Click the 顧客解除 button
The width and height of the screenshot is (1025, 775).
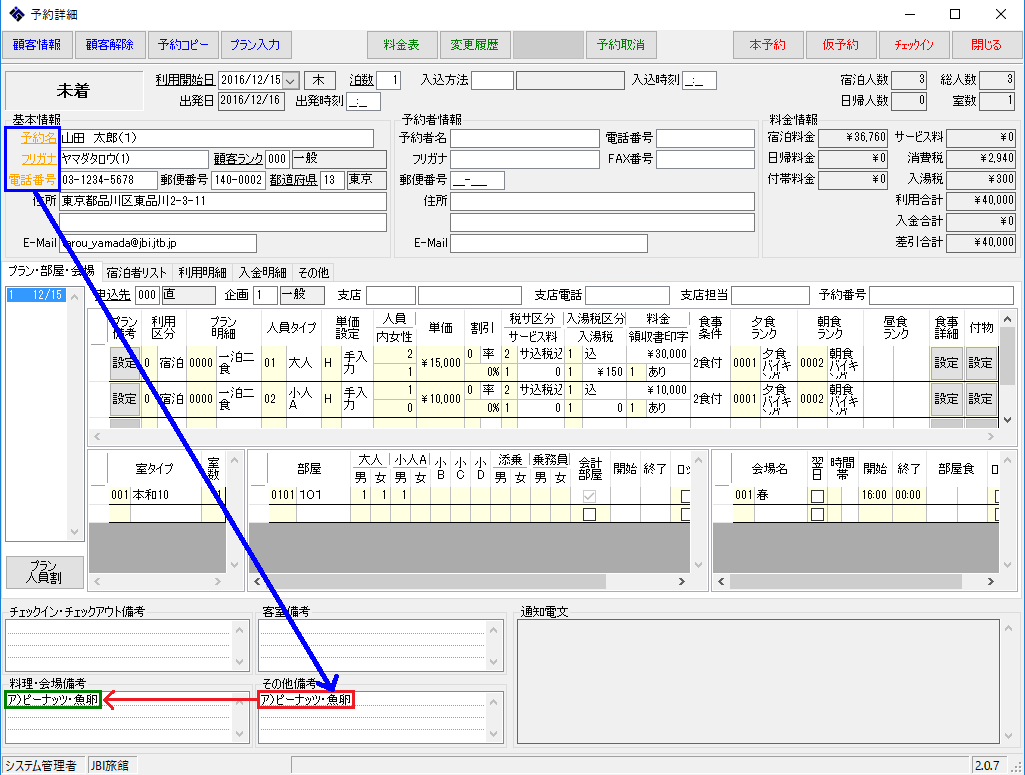point(109,45)
